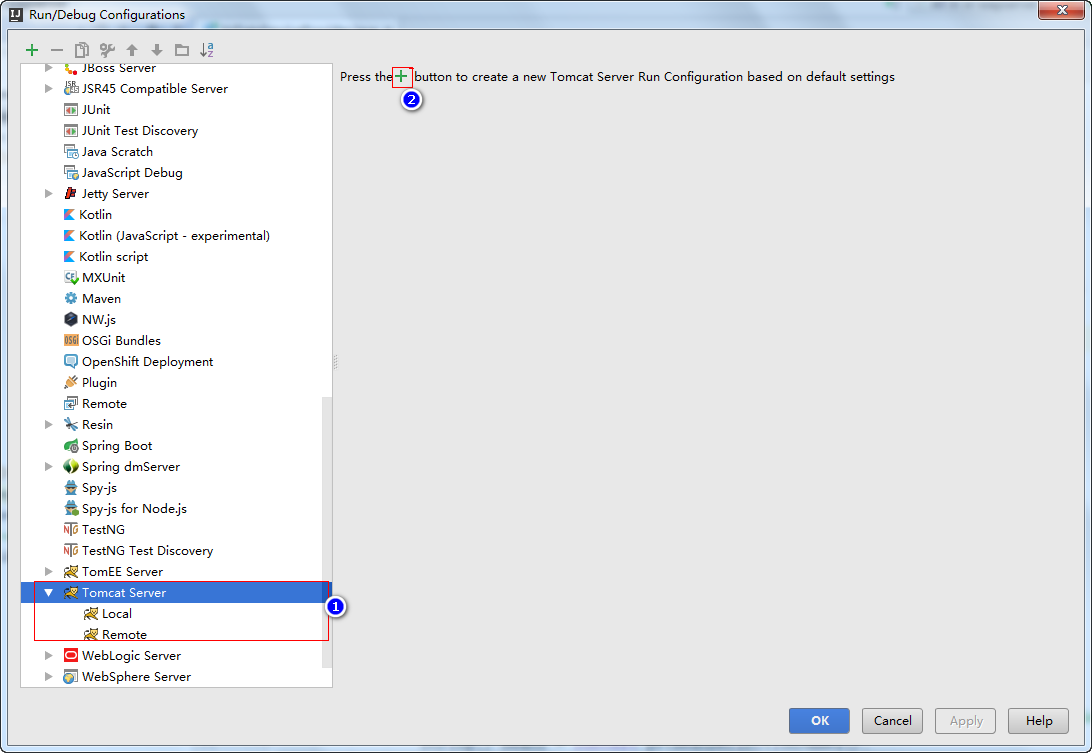Screen dimensions: 1092x753
Task: Click the Jetty Server icon
Action: click(x=70, y=194)
